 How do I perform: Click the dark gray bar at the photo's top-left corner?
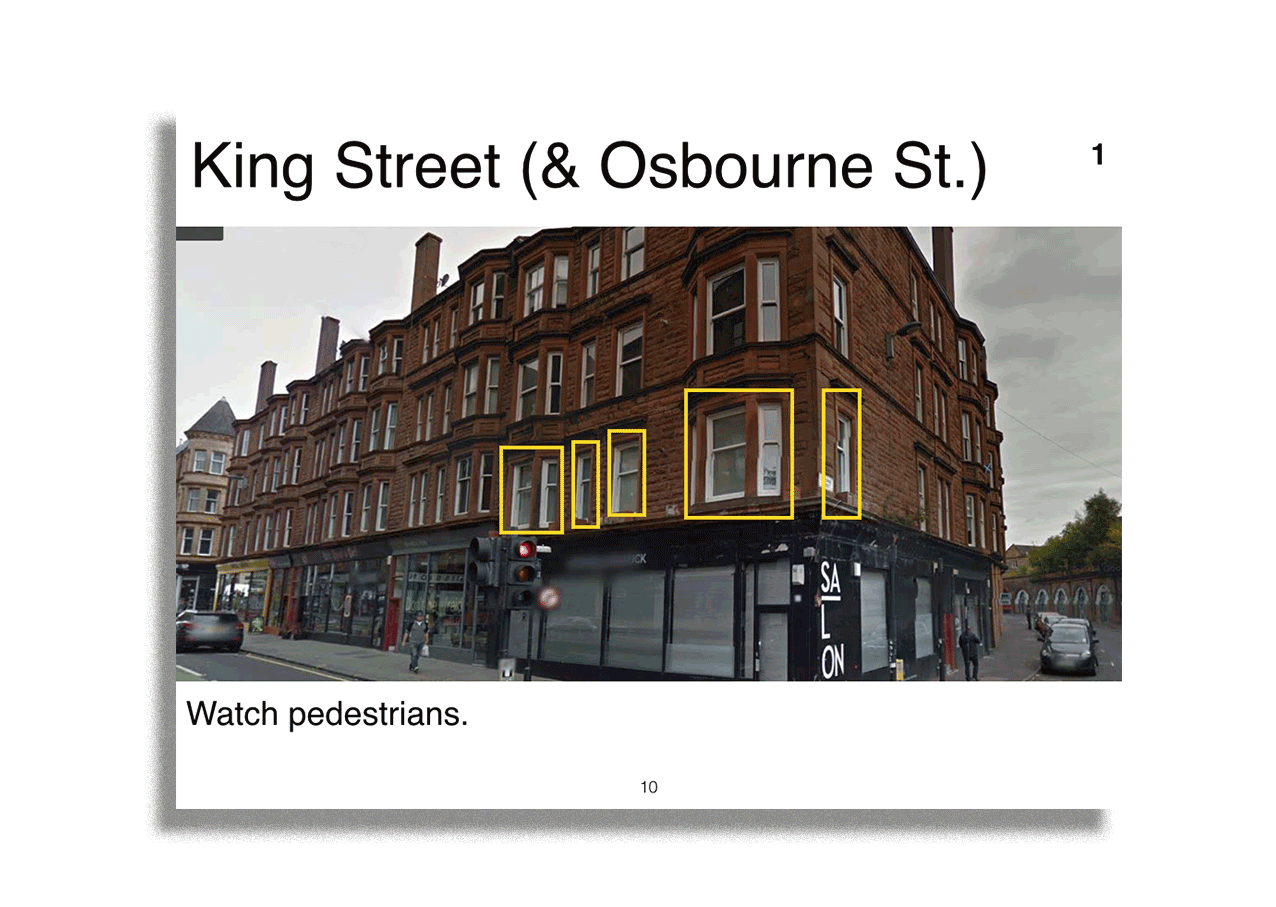(x=199, y=234)
